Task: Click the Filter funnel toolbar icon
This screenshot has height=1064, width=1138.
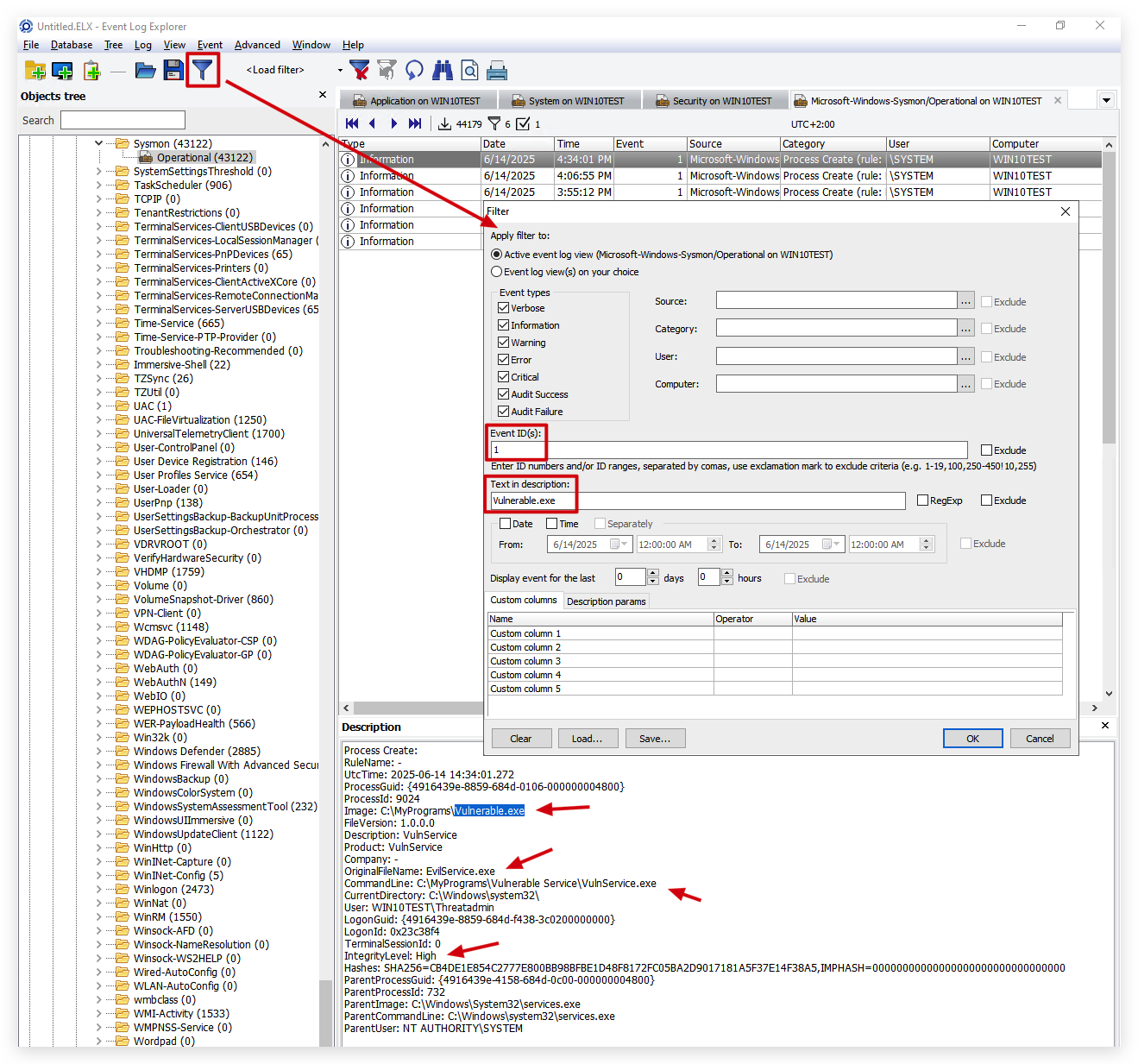Action: pyautogui.click(x=202, y=70)
